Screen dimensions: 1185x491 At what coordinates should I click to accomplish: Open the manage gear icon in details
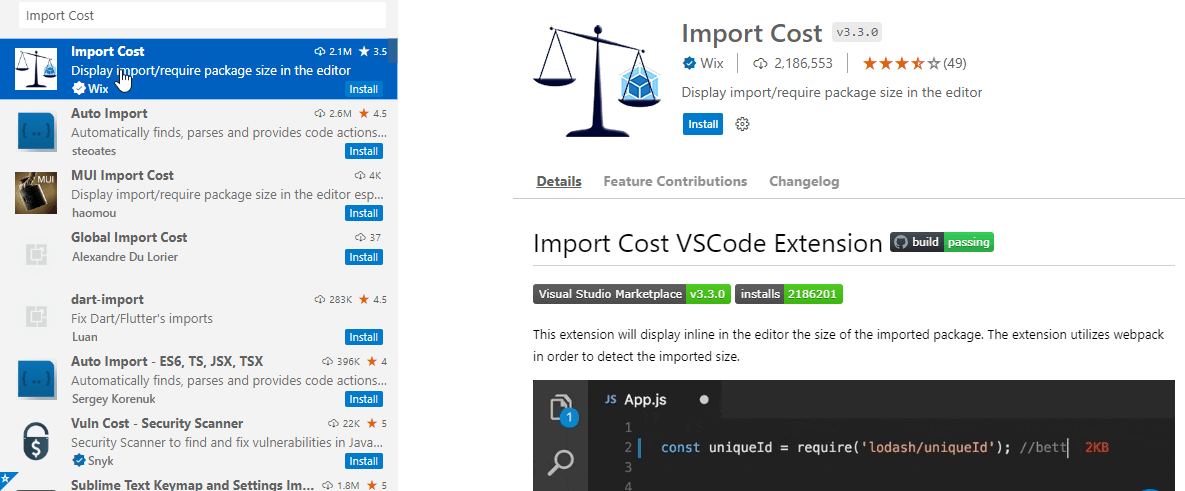[x=742, y=124]
